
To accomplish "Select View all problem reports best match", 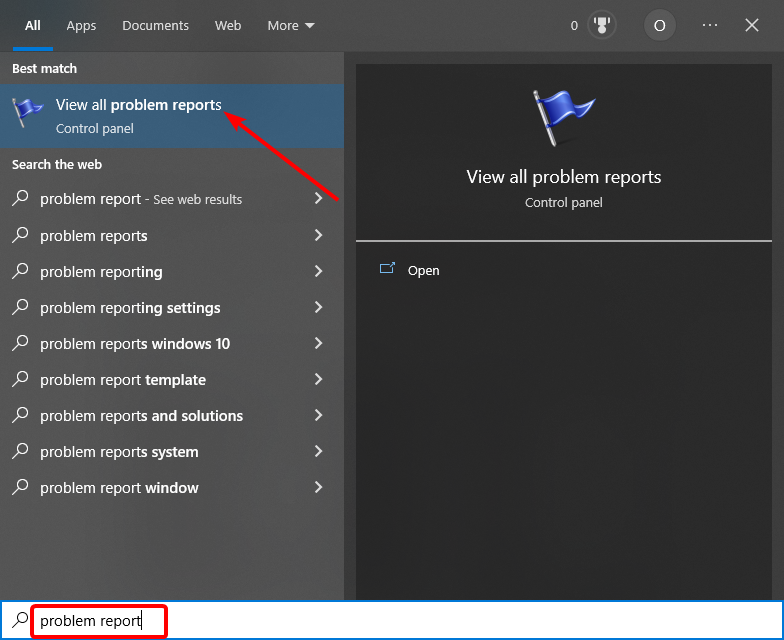I will pyautogui.click(x=172, y=116).
